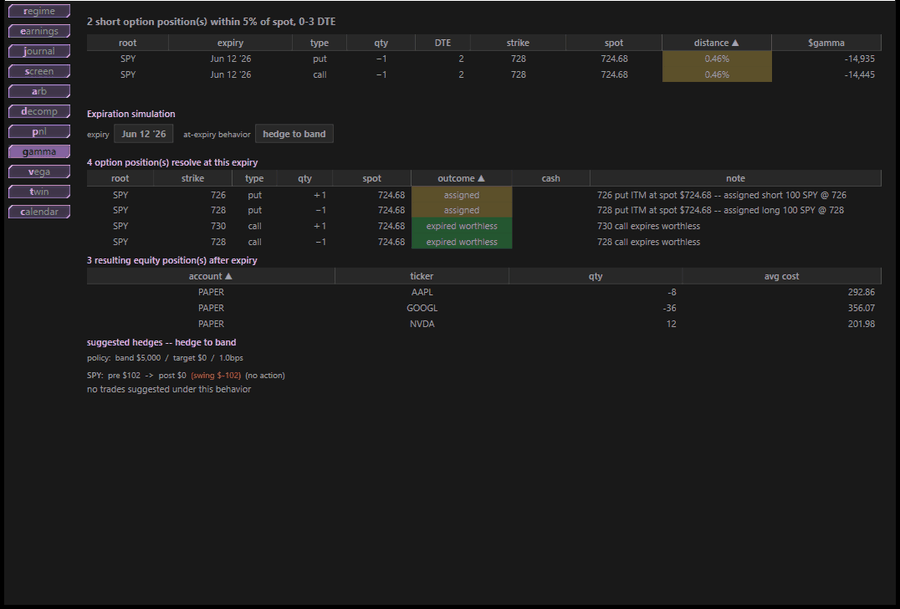Viewport: 900px width, 609px height.
Task: Click the 201.98 avg cost value
Action: [861, 324]
